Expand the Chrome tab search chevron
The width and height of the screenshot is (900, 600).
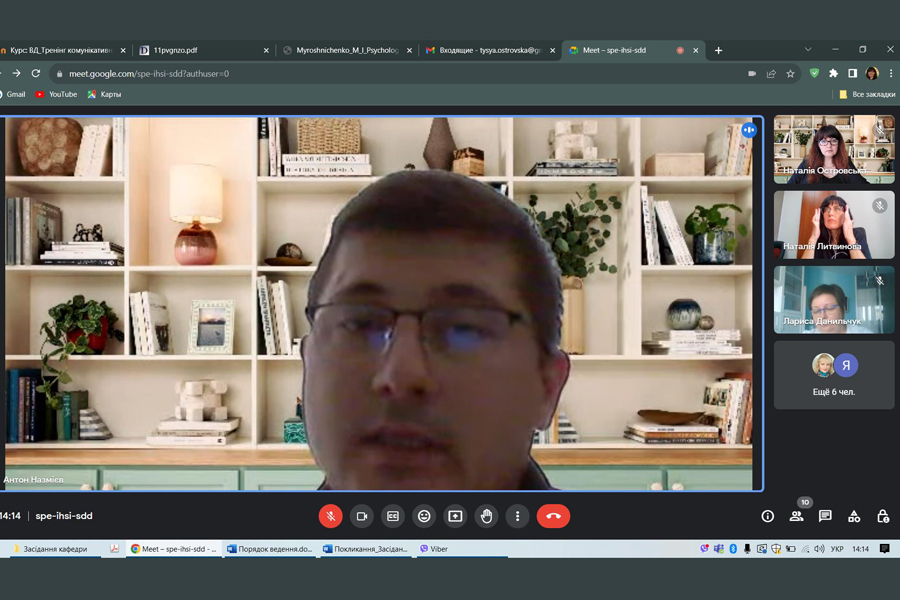[808, 49]
